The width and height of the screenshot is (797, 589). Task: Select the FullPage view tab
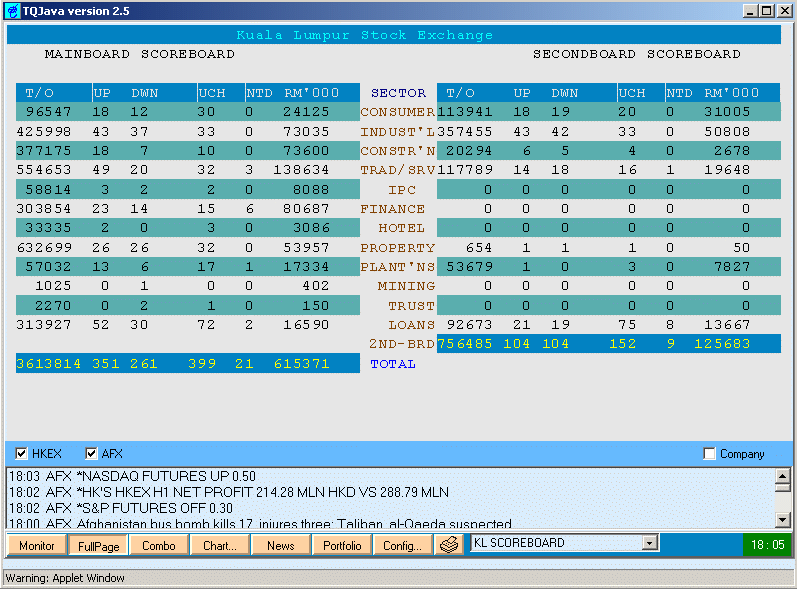98,545
